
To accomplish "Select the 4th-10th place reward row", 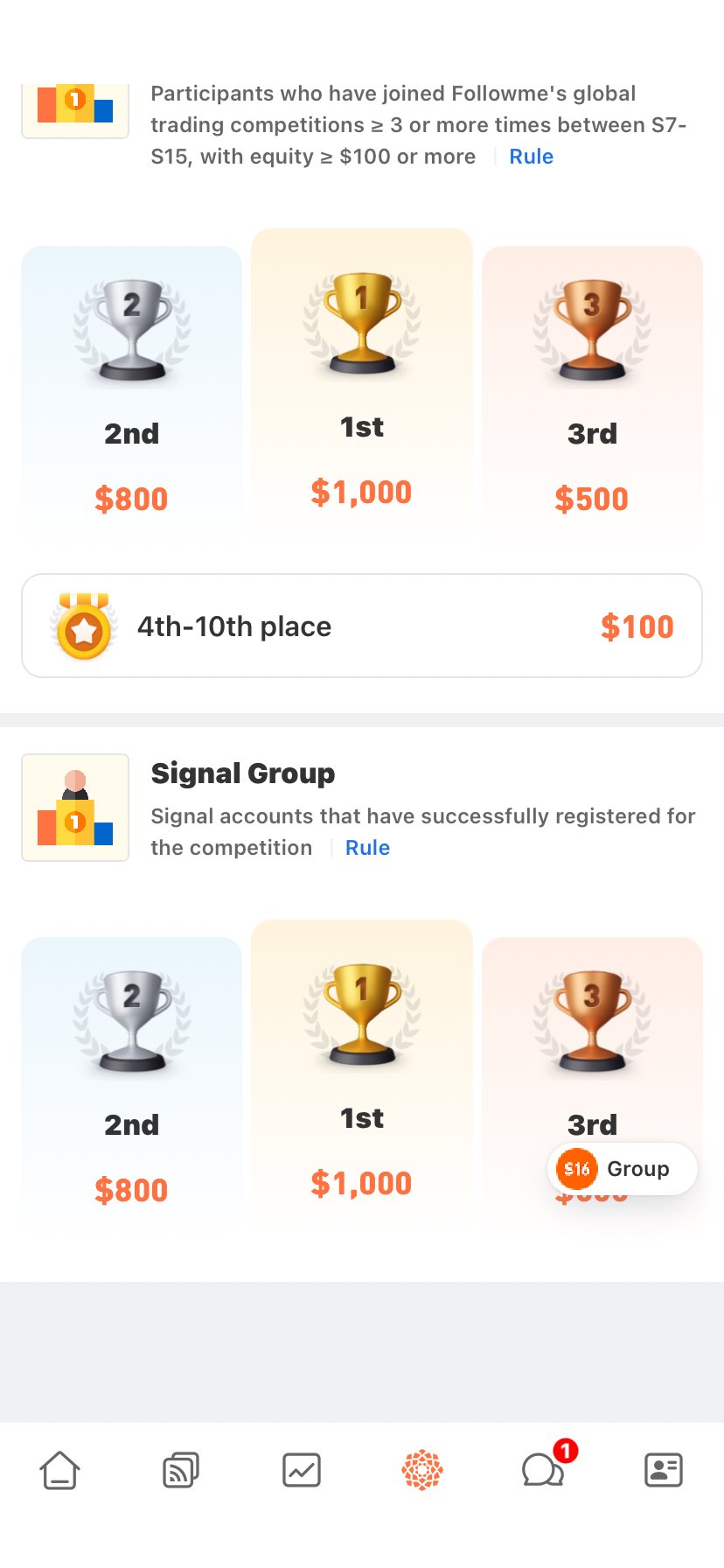I will pos(362,626).
